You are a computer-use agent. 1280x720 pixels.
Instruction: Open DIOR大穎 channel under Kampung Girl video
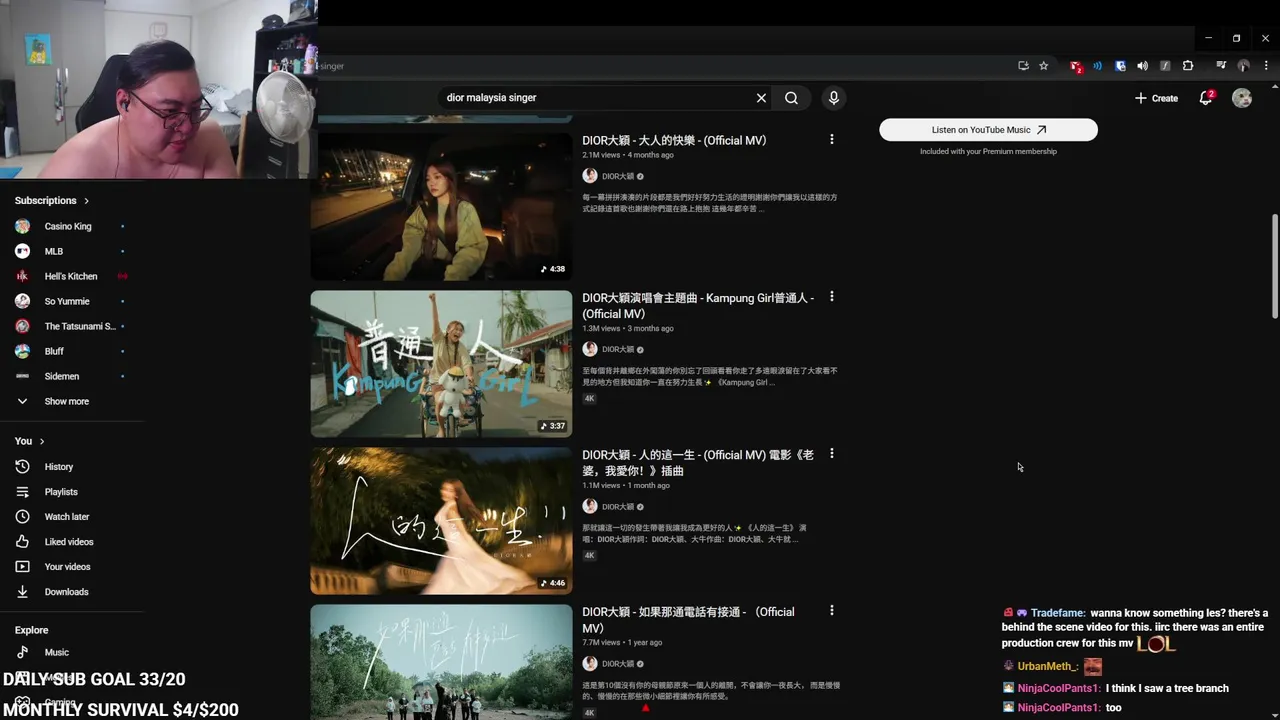coord(617,350)
